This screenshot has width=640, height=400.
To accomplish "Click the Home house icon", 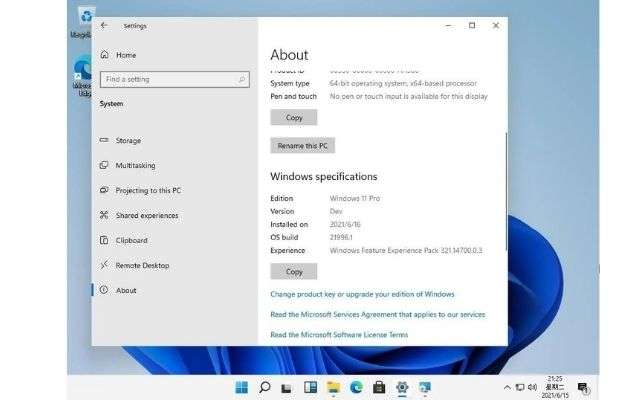I will pos(104,54).
